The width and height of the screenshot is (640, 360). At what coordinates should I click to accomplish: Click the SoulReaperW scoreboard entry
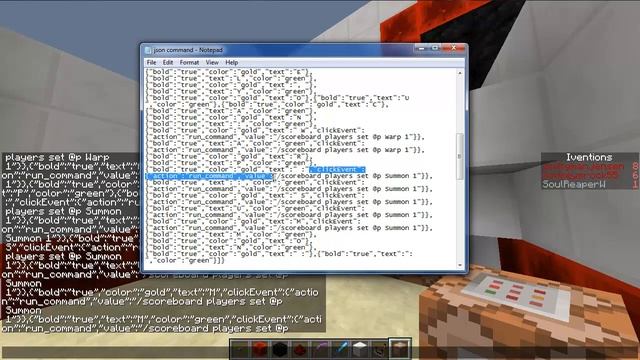point(574,184)
